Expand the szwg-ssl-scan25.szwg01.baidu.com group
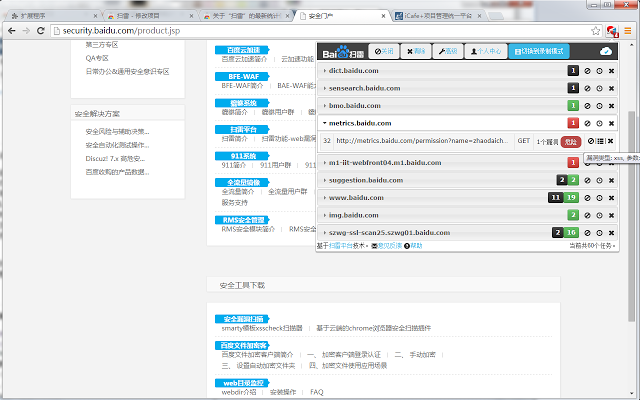Screen dimensions: 640x400 [324, 233]
